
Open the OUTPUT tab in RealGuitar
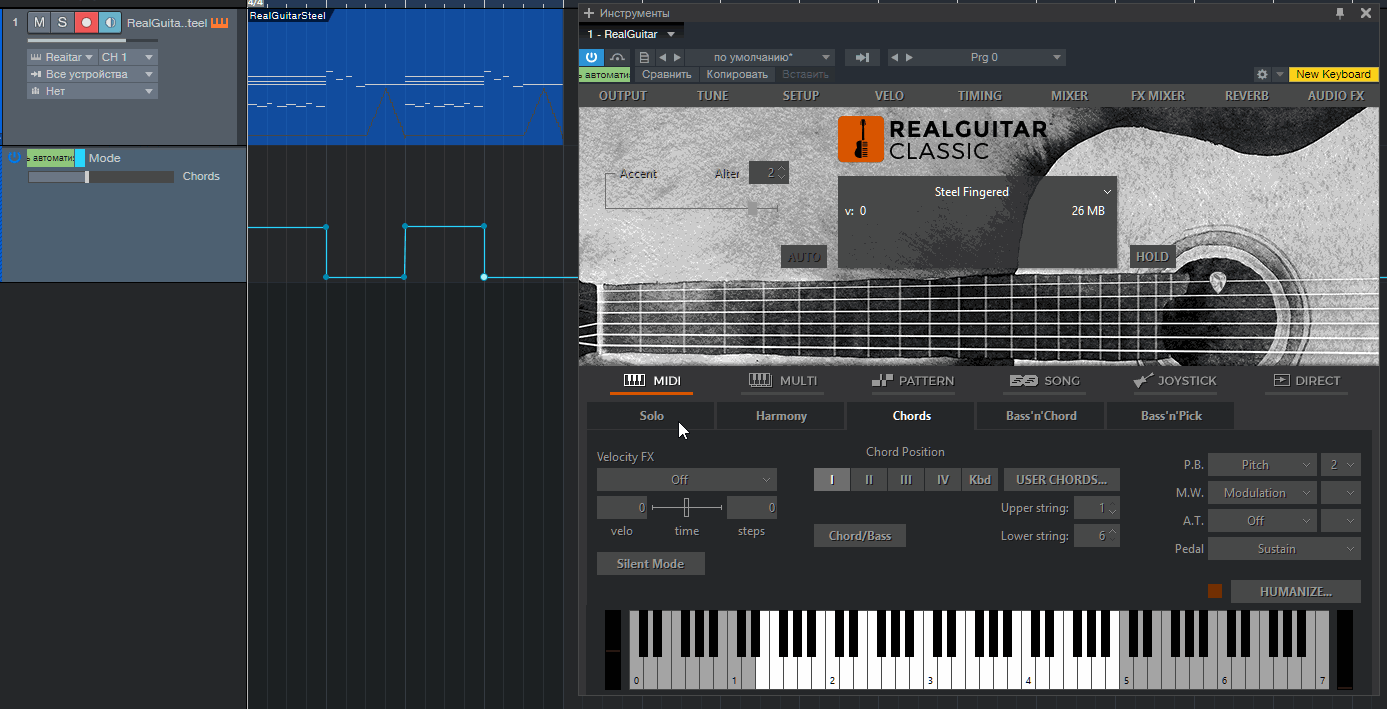(x=622, y=96)
